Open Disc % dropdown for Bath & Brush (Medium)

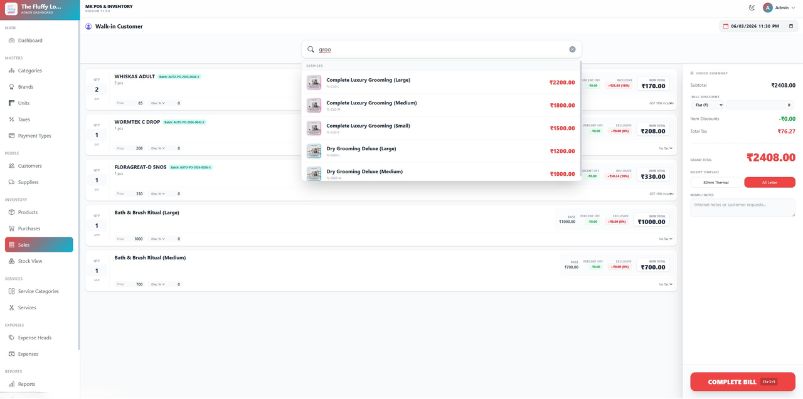click(x=158, y=284)
